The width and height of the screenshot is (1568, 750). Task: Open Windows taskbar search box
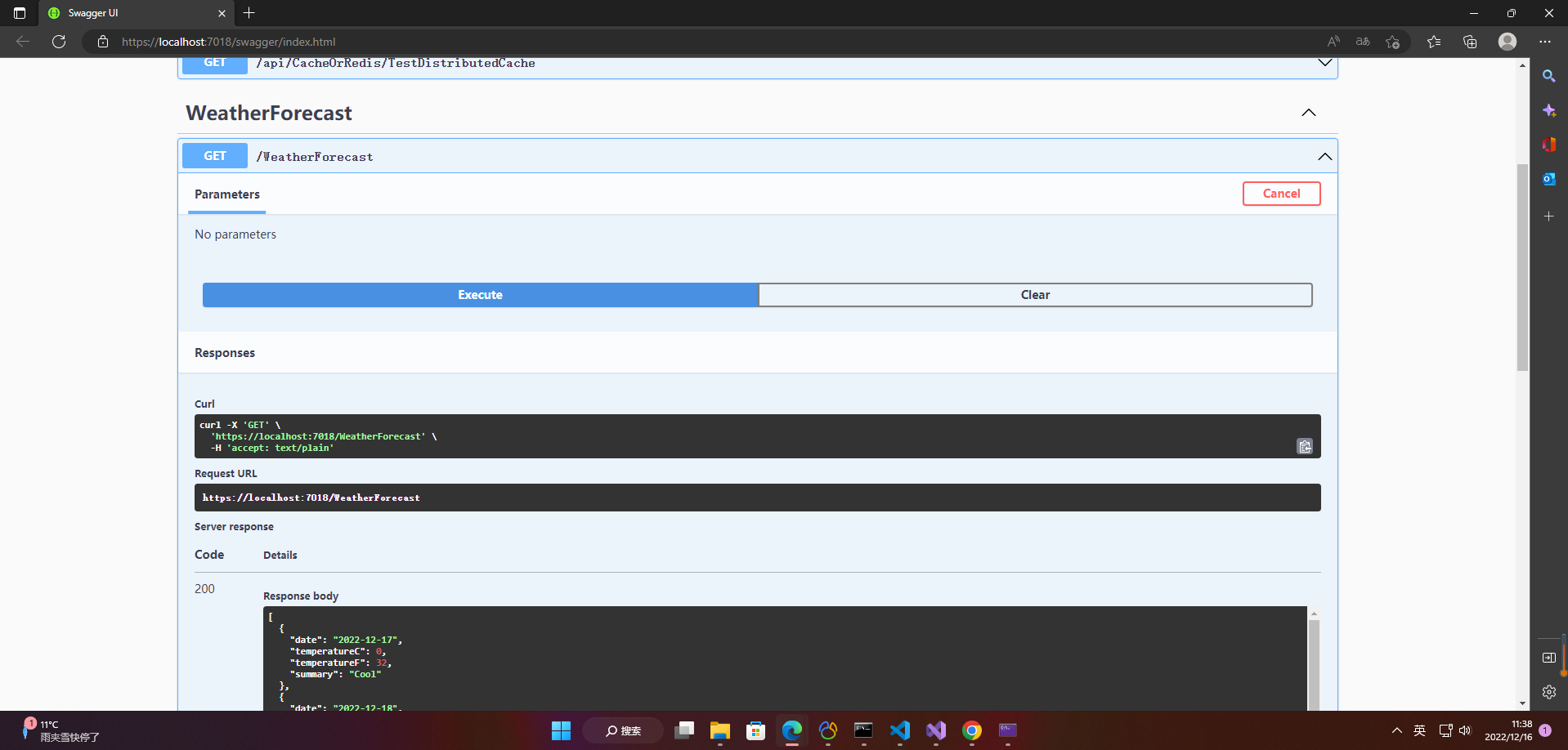click(623, 730)
